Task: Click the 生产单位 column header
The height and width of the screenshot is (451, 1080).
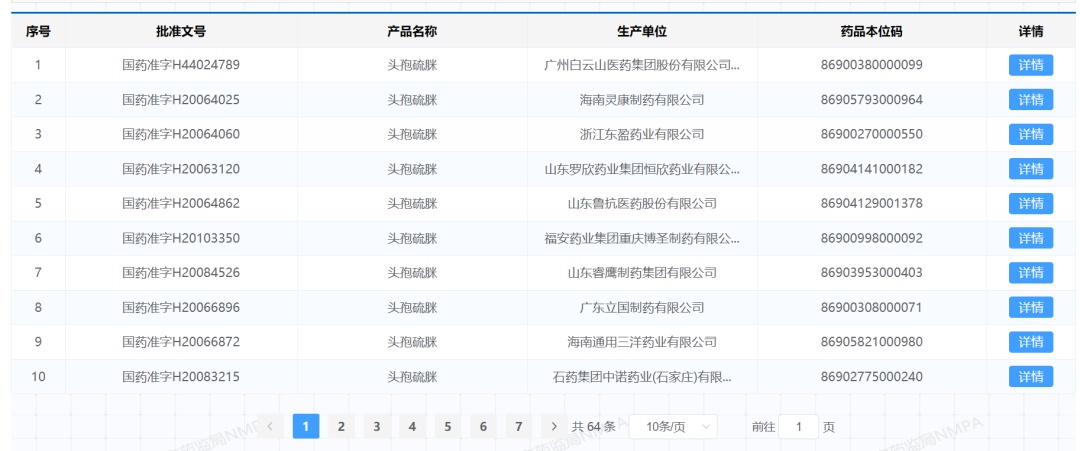Action: pyautogui.click(x=642, y=31)
